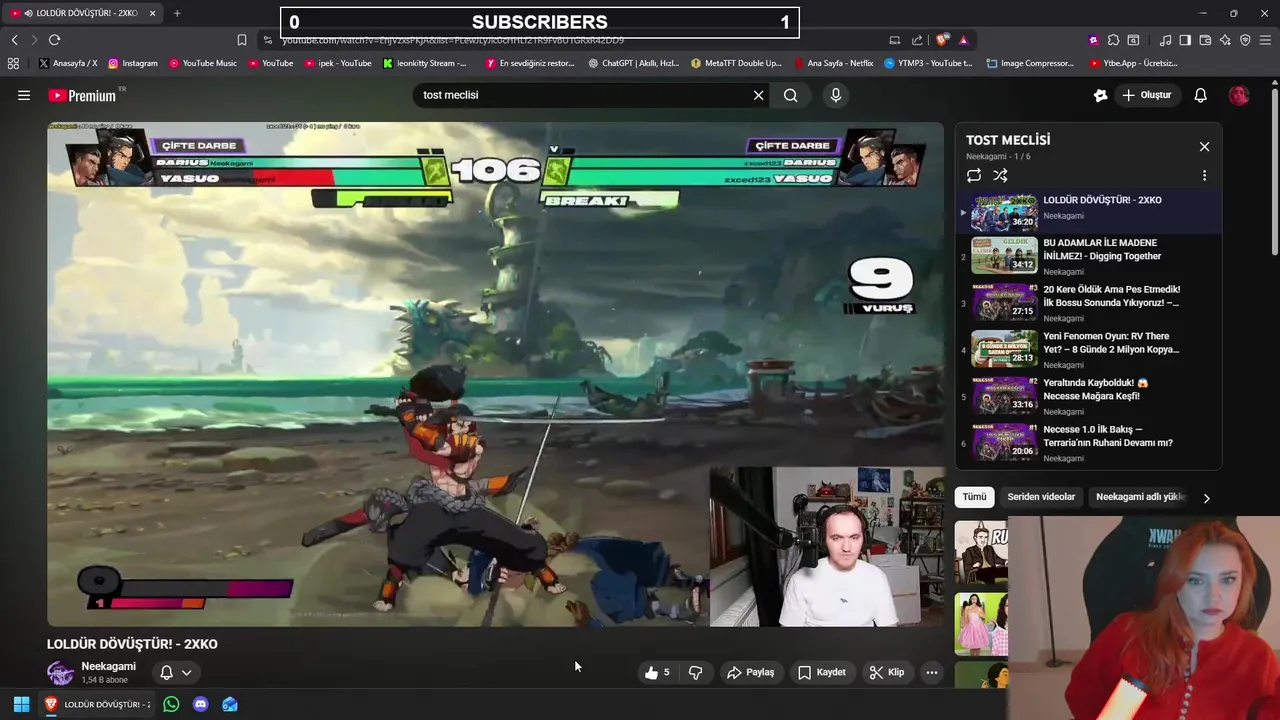Open the Leo AI sparkle icon
Viewport: 1280px width, 720px height.
click(1225, 40)
